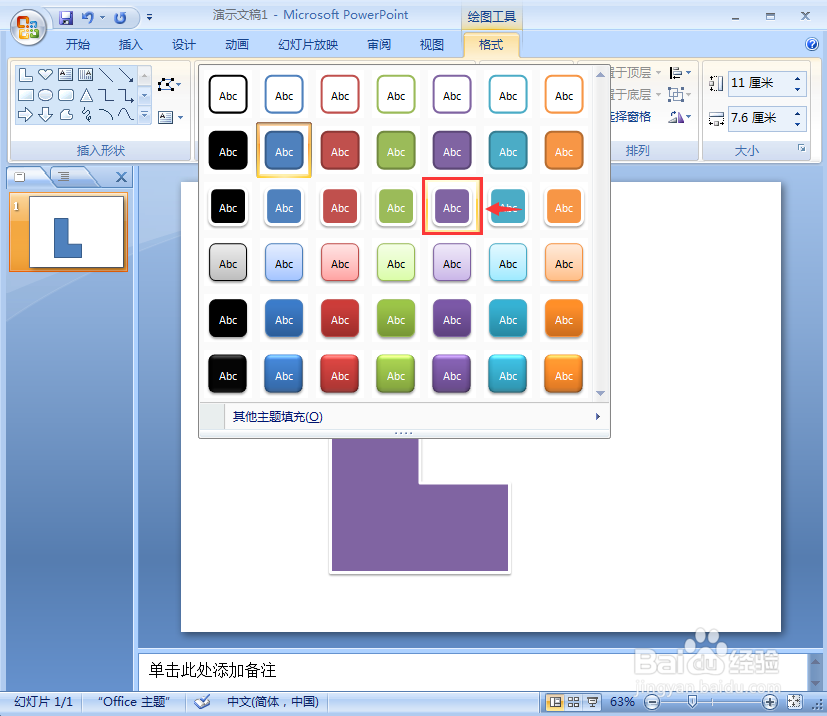Image resolution: width=827 pixels, height=716 pixels.
Task: Pick the down arrow shape
Action: [45, 114]
